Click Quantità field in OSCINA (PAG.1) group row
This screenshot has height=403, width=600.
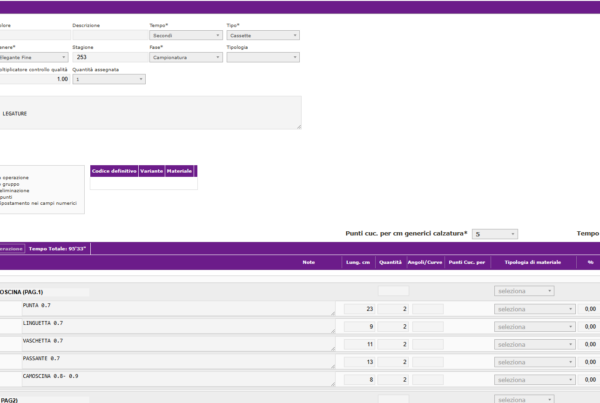pos(393,291)
